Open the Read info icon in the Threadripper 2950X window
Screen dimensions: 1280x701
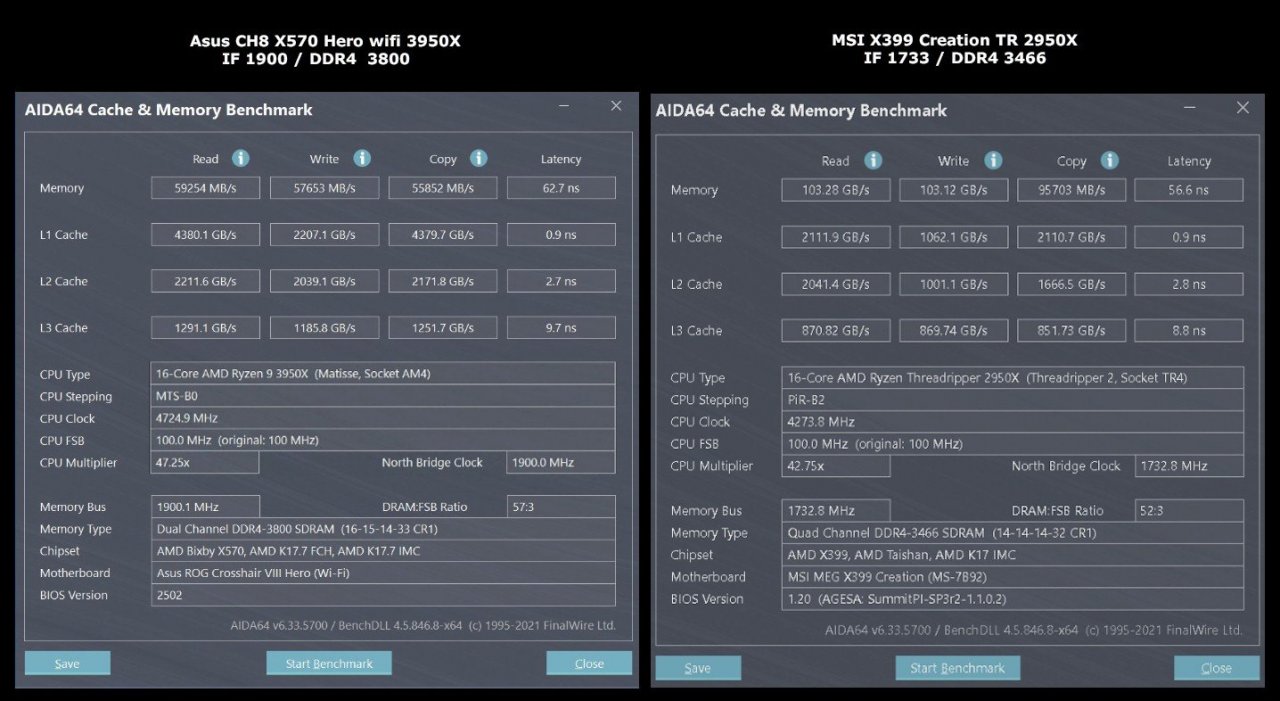point(873,161)
